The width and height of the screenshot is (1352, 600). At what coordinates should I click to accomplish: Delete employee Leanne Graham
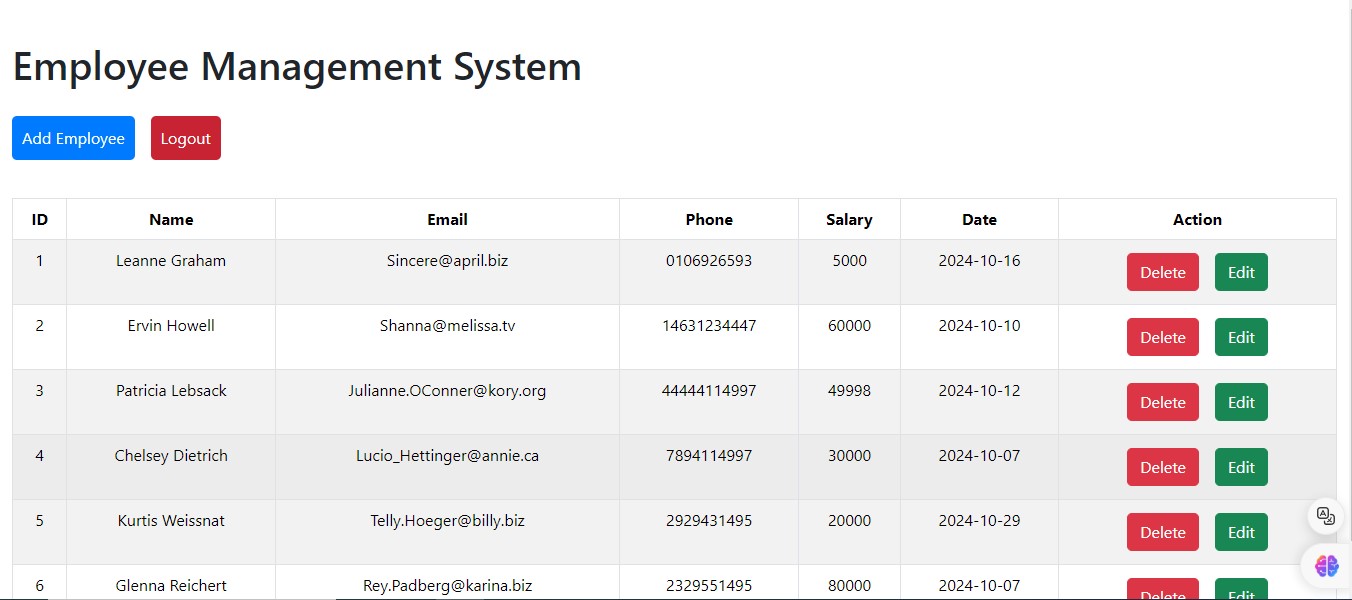(1162, 272)
